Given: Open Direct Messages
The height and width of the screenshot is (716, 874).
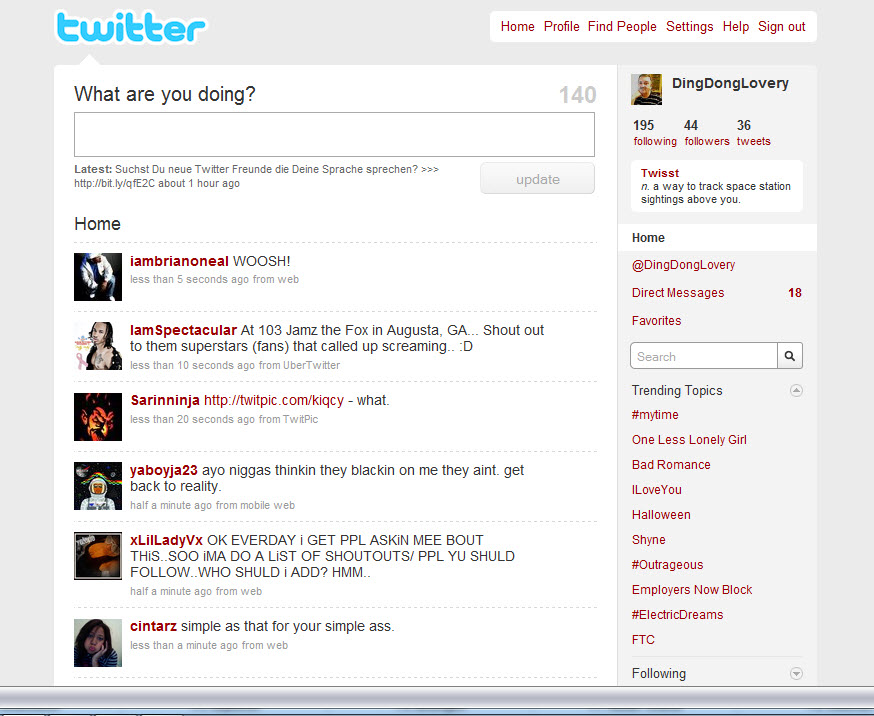Looking at the screenshot, I should 678,293.
